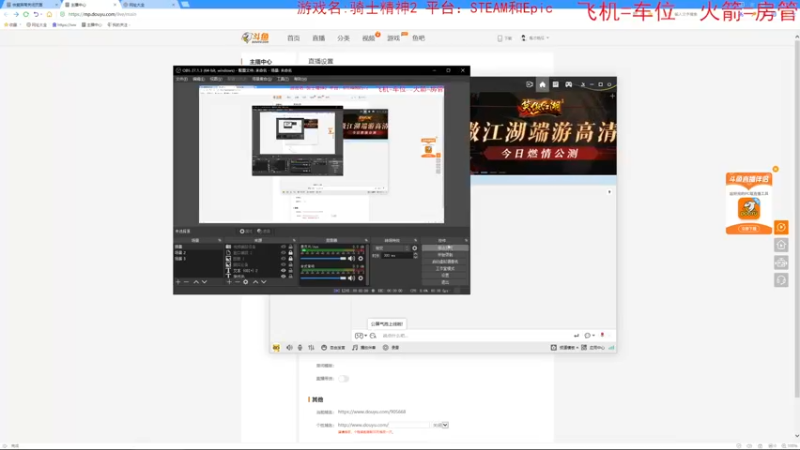800x450 pixels.
Task: Open the emoji picker in companion chat box
Action: tap(359, 336)
